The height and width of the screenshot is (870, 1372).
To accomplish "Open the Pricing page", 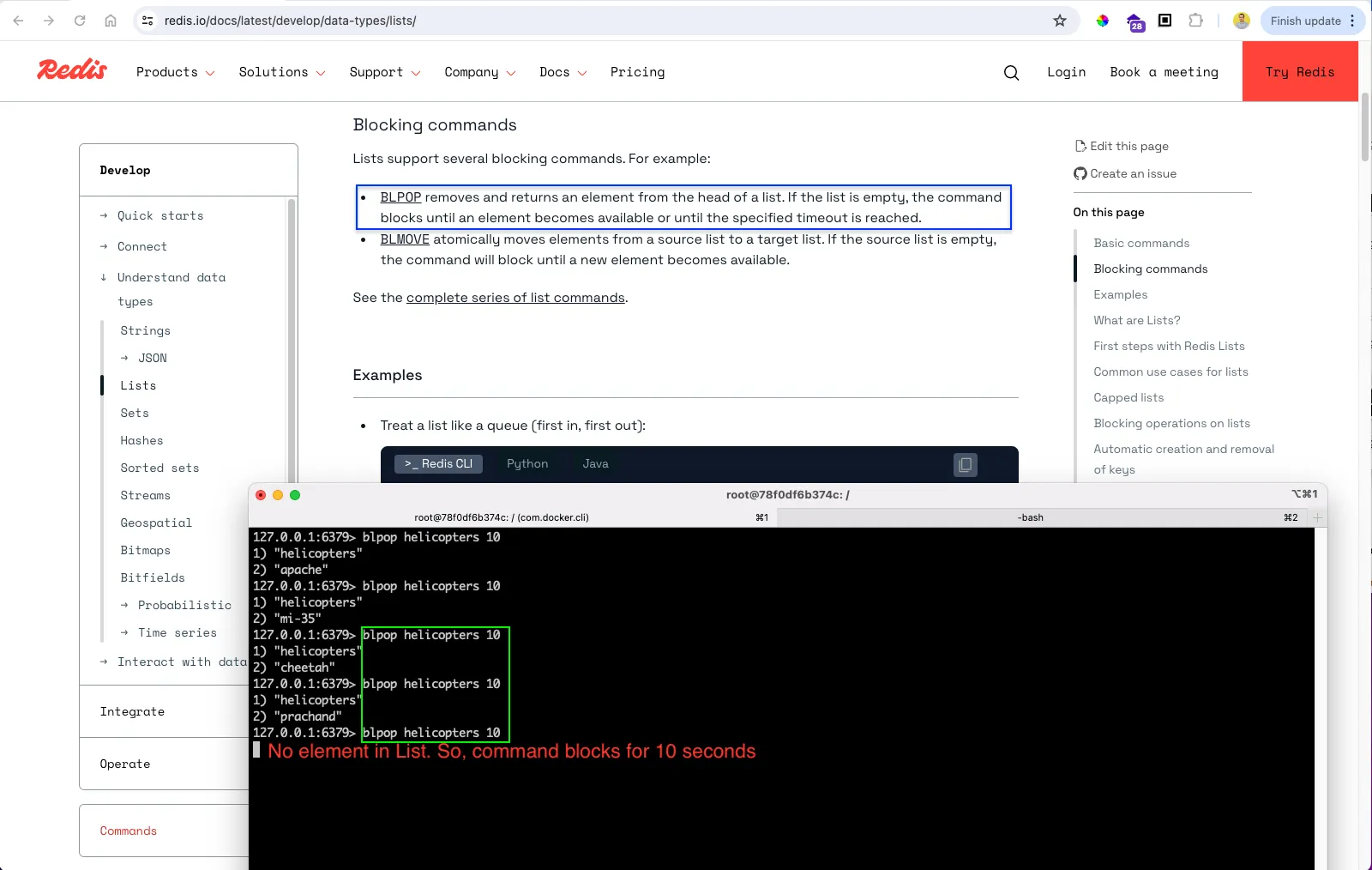I will tap(637, 72).
